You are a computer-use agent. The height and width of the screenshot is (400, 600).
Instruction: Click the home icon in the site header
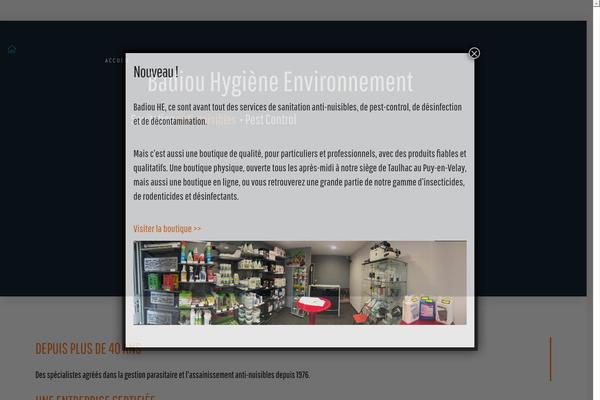tap(12, 49)
